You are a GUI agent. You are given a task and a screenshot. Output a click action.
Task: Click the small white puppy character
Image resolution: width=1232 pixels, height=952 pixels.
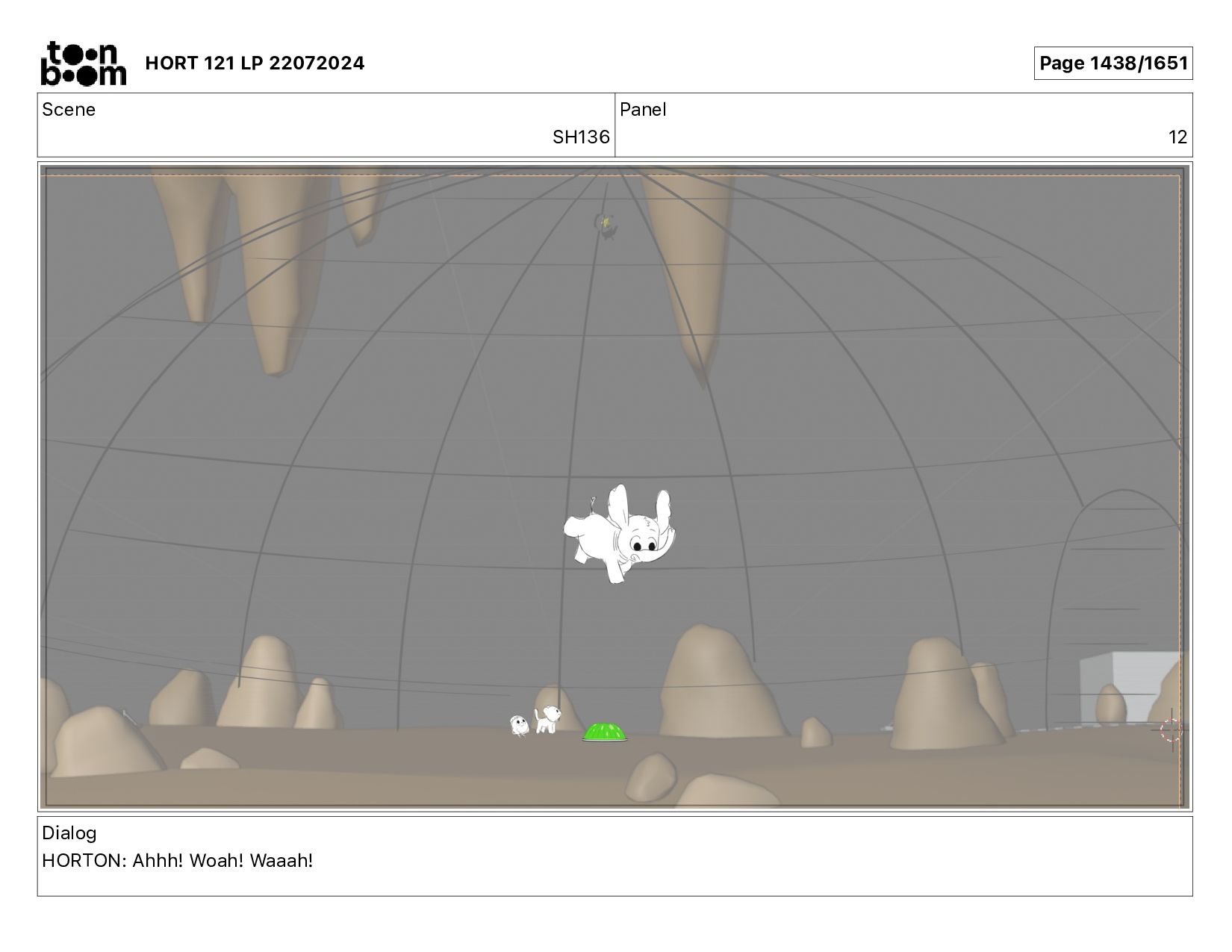tap(547, 719)
